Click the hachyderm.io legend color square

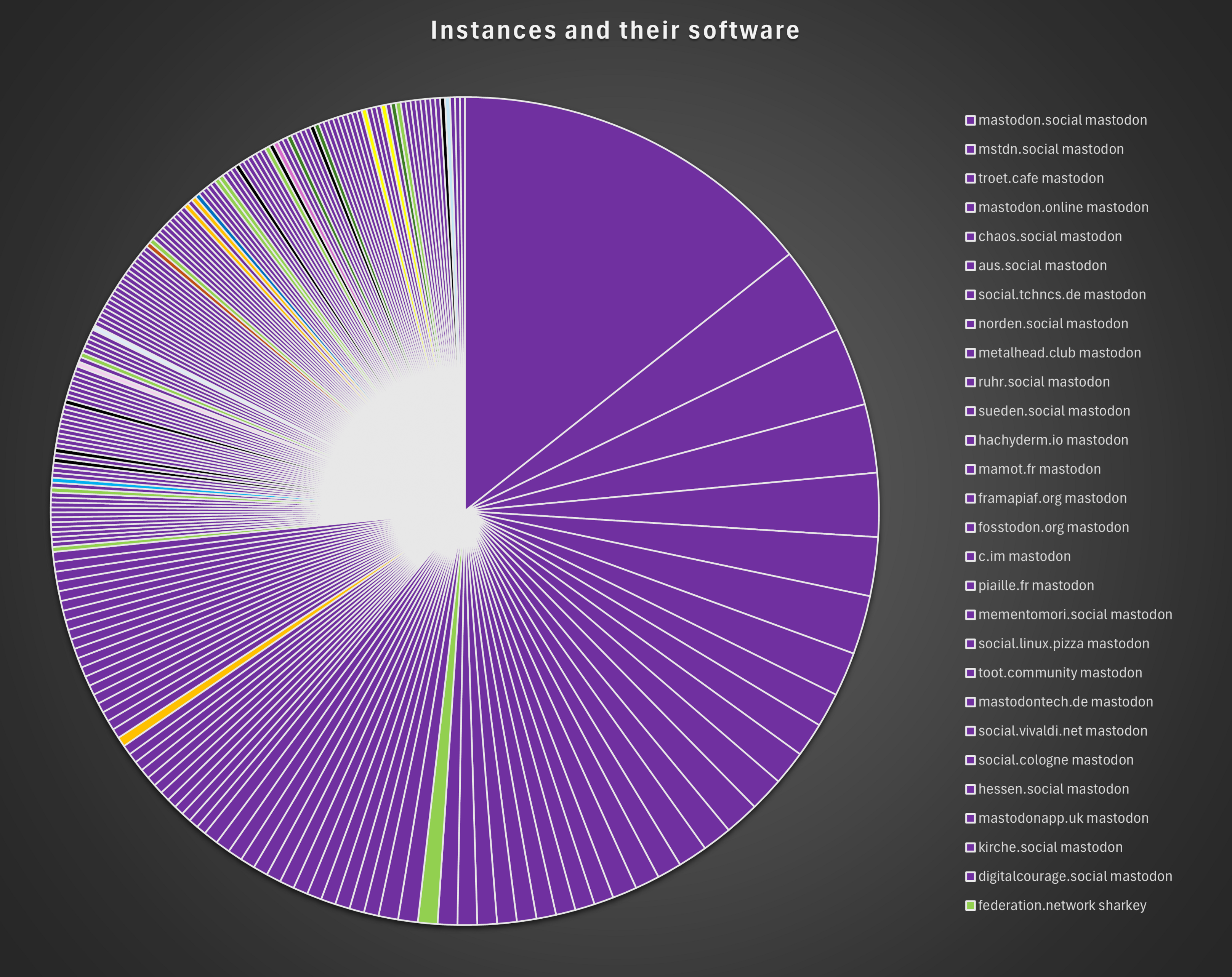click(x=970, y=440)
